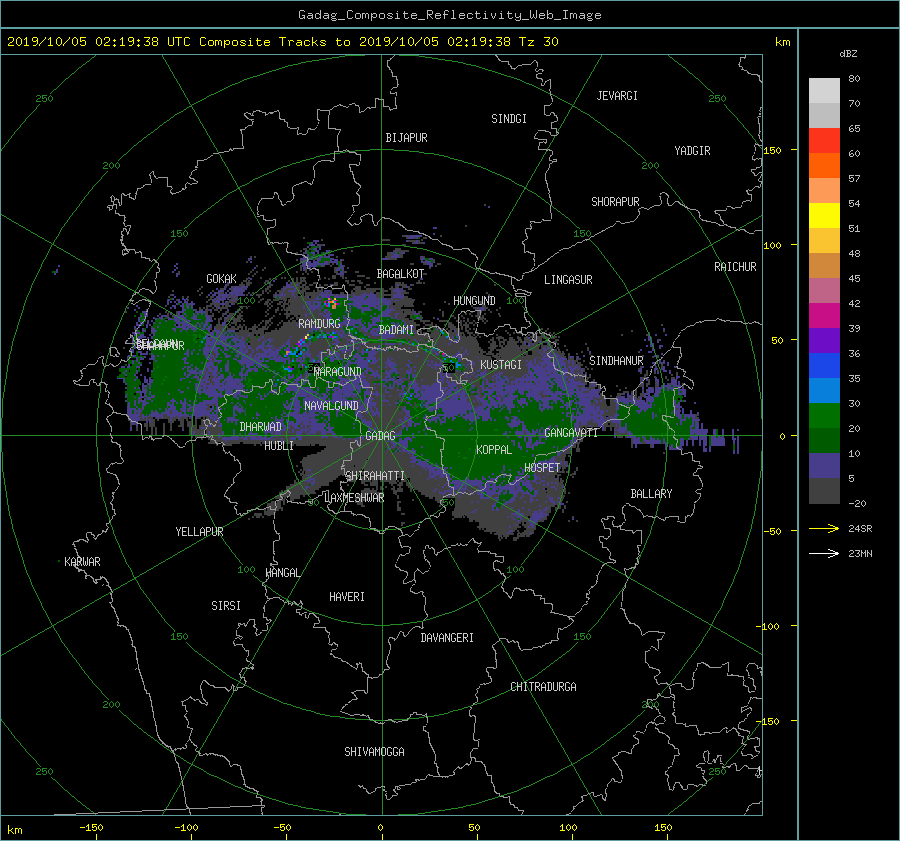Click the SINDGI city label
The image size is (900, 841).
tap(509, 119)
